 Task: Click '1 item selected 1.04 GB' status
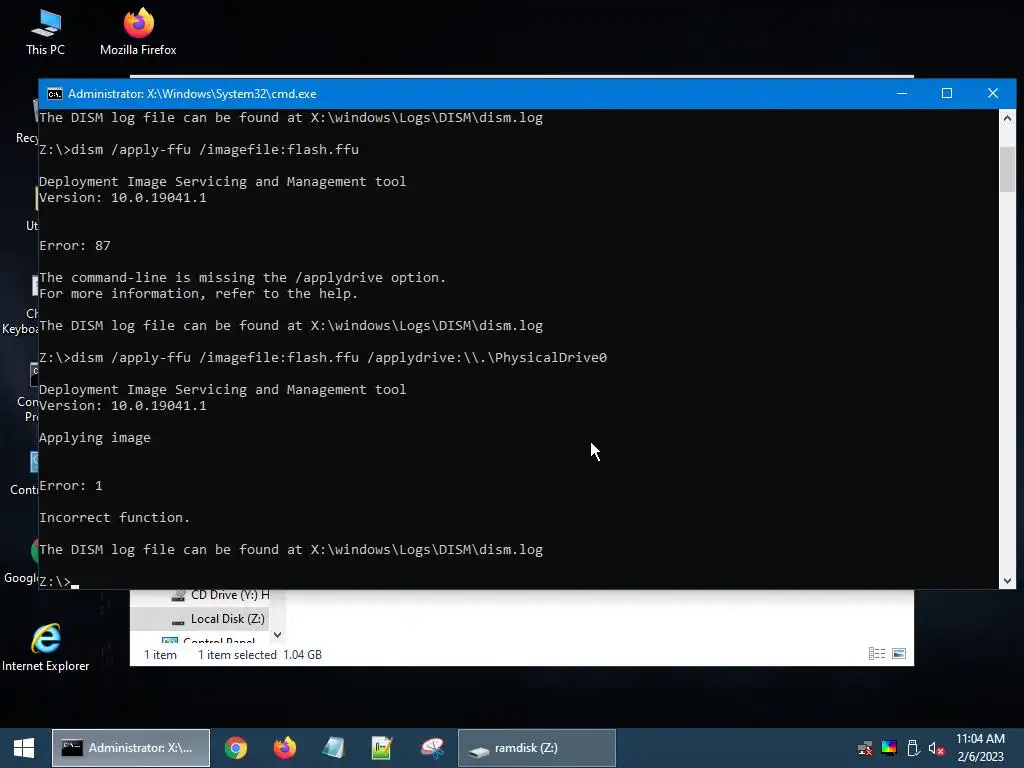point(260,654)
